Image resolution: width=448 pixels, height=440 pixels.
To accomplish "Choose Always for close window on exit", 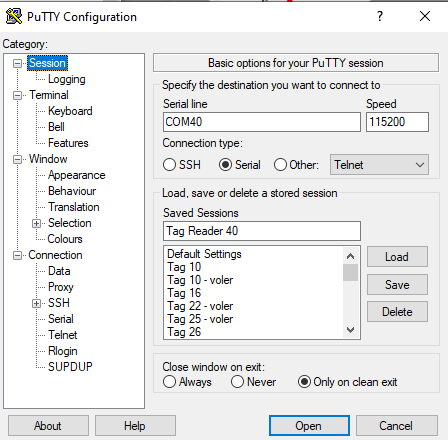I will [169, 382].
